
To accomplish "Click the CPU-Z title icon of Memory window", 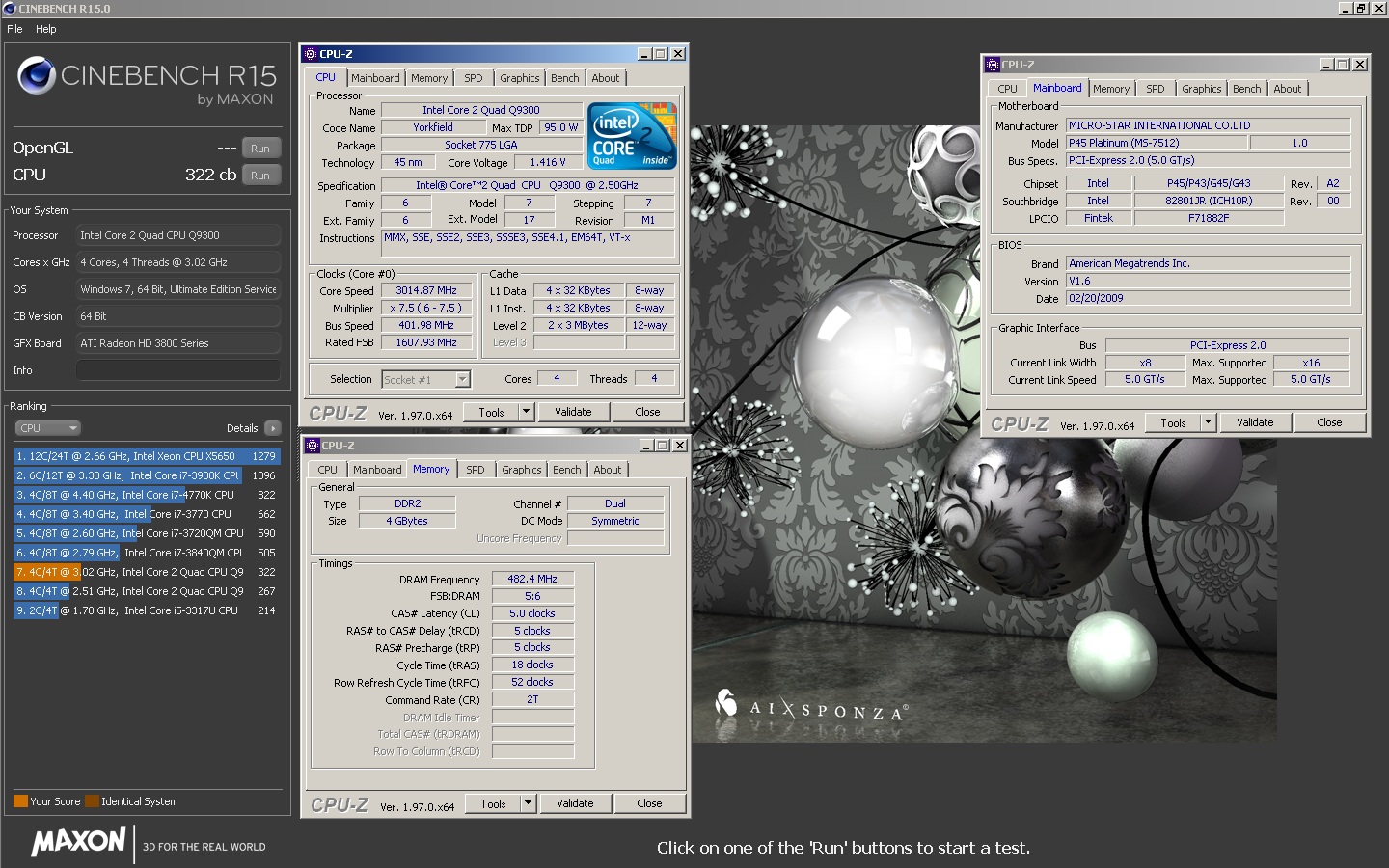I will click(x=313, y=446).
